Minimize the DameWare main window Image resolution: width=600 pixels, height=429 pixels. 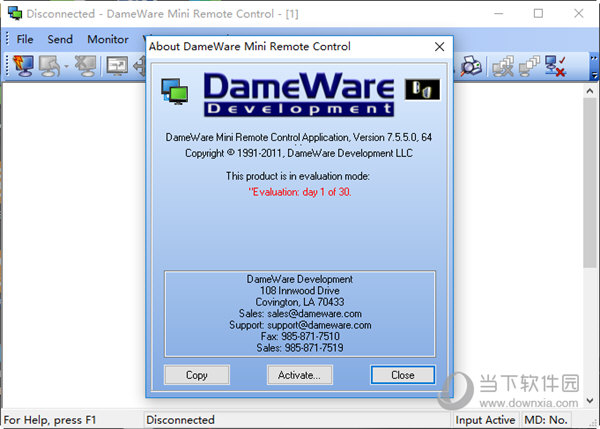point(498,13)
